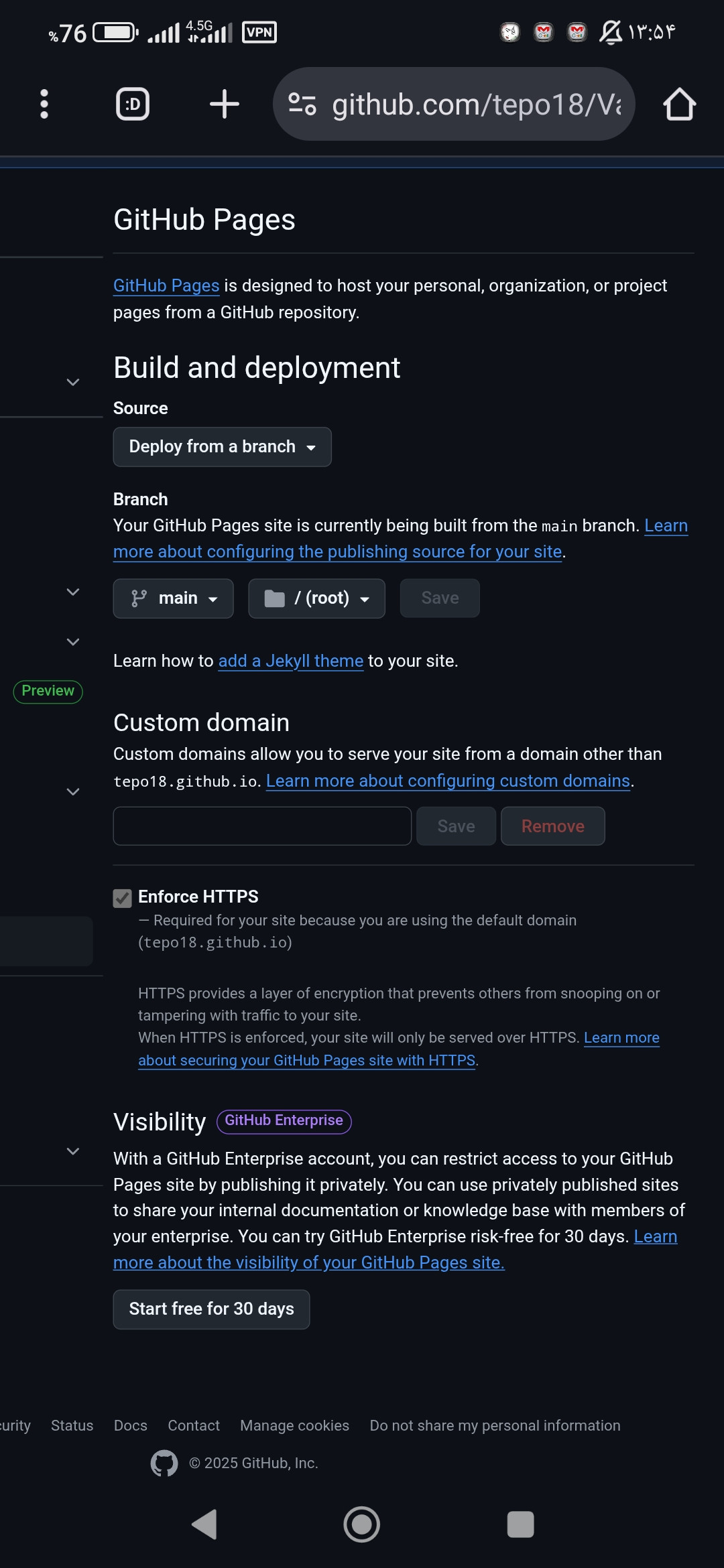Open the Deploy from a branch dropdown

pyautogui.click(x=222, y=447)
